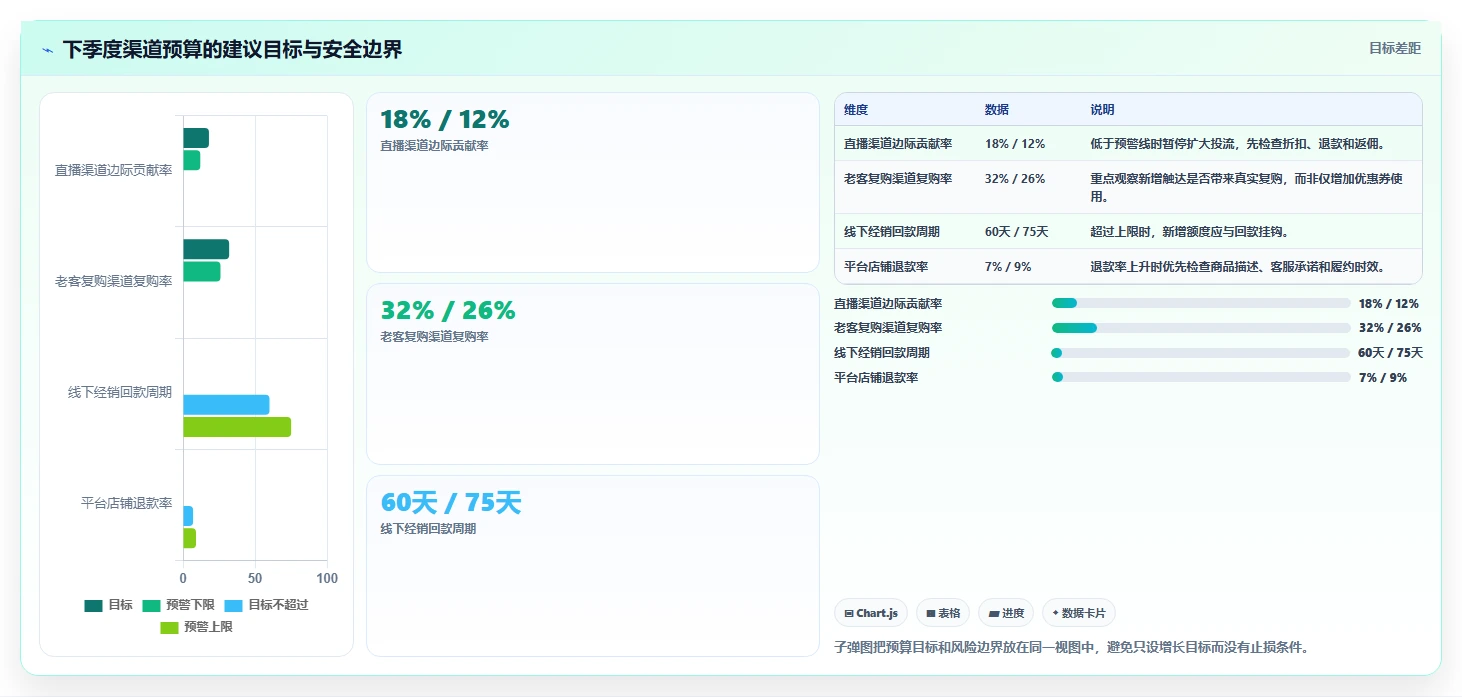Click table value 60天 / 75天
1462x697 pixels.
point(1017,232)
